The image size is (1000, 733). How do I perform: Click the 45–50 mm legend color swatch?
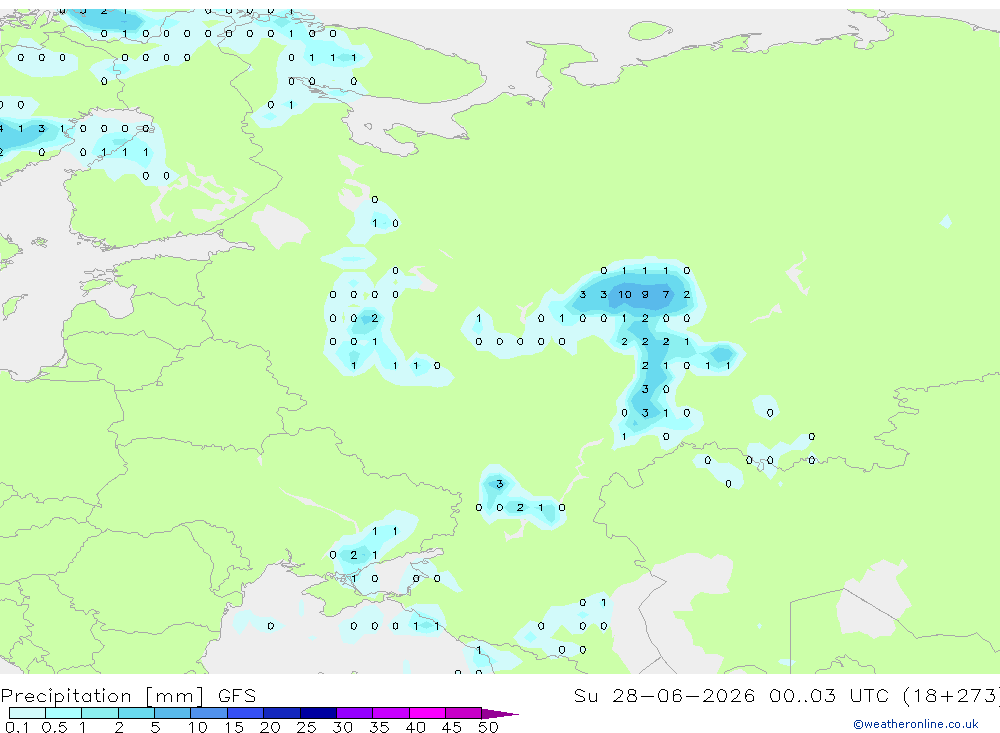pos(463,713)
